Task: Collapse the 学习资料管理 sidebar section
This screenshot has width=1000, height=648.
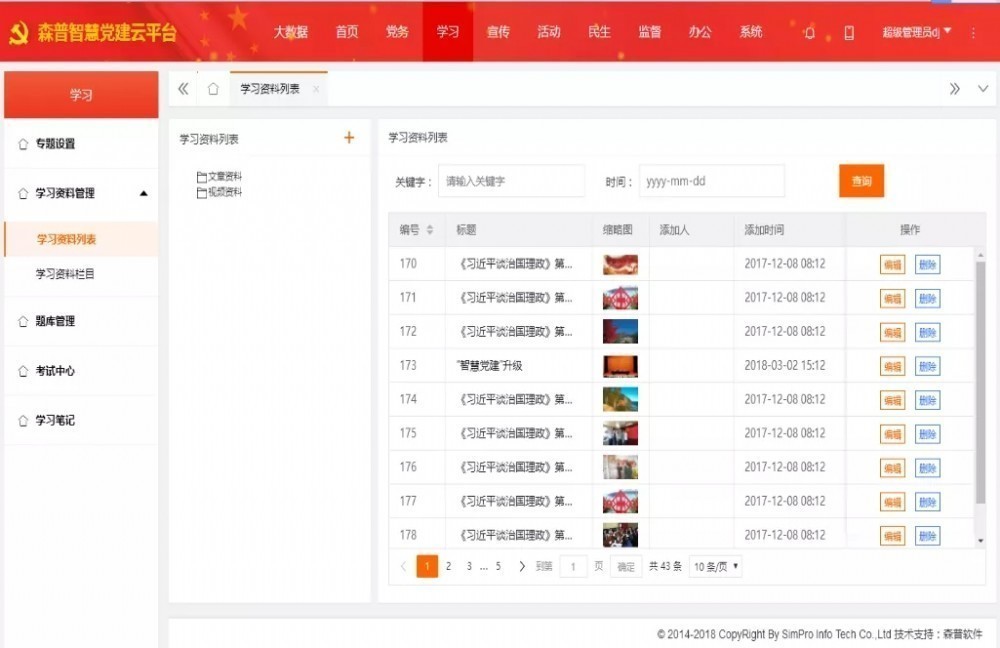Action: (143, 193)
